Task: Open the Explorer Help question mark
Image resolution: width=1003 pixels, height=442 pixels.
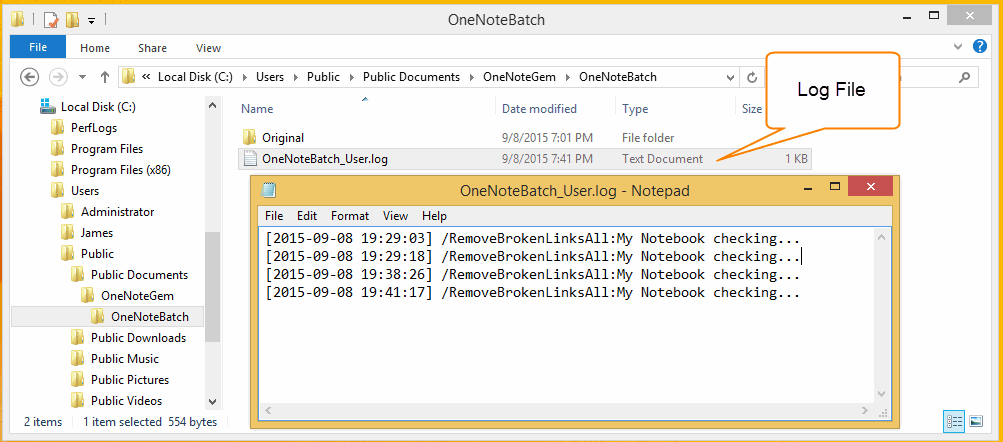Action: (979, 47)
